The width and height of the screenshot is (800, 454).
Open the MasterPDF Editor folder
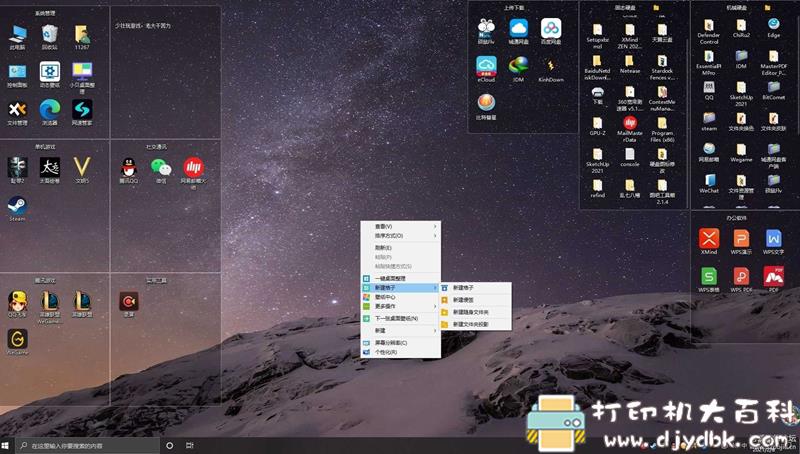click(773, 63)
